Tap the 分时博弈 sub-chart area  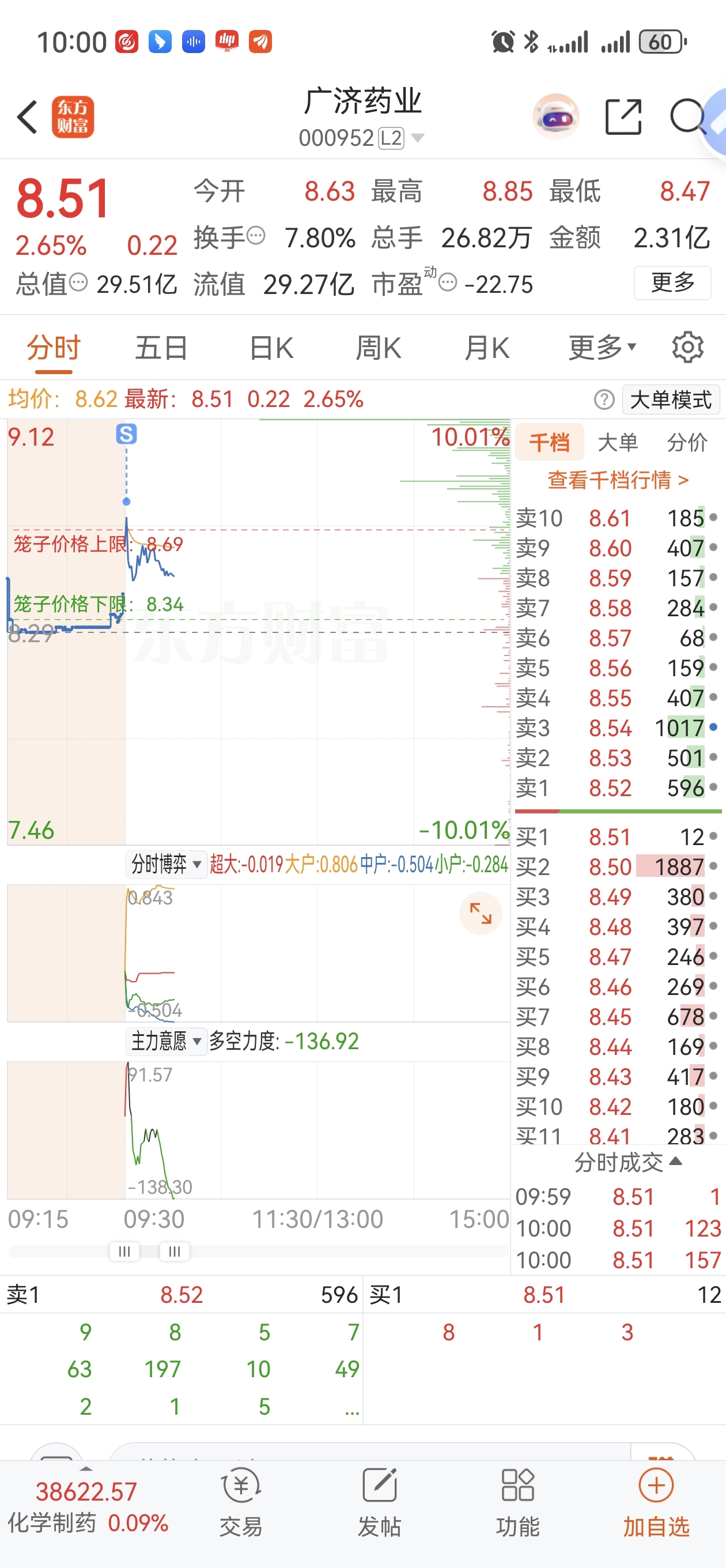coord(258,952)
